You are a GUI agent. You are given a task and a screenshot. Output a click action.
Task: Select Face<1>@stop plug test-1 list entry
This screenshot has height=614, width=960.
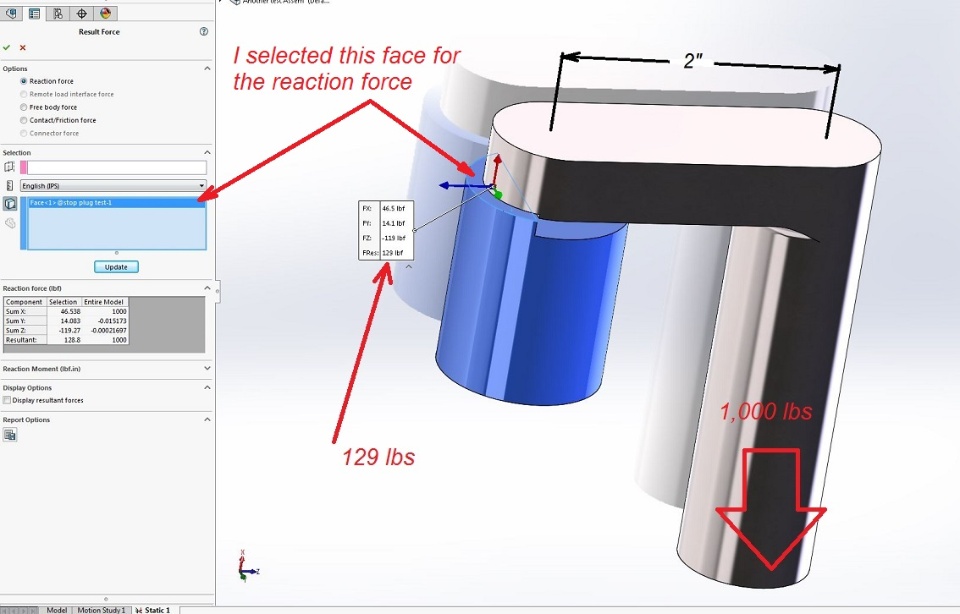pyautogui.click(x=116, y=203)
